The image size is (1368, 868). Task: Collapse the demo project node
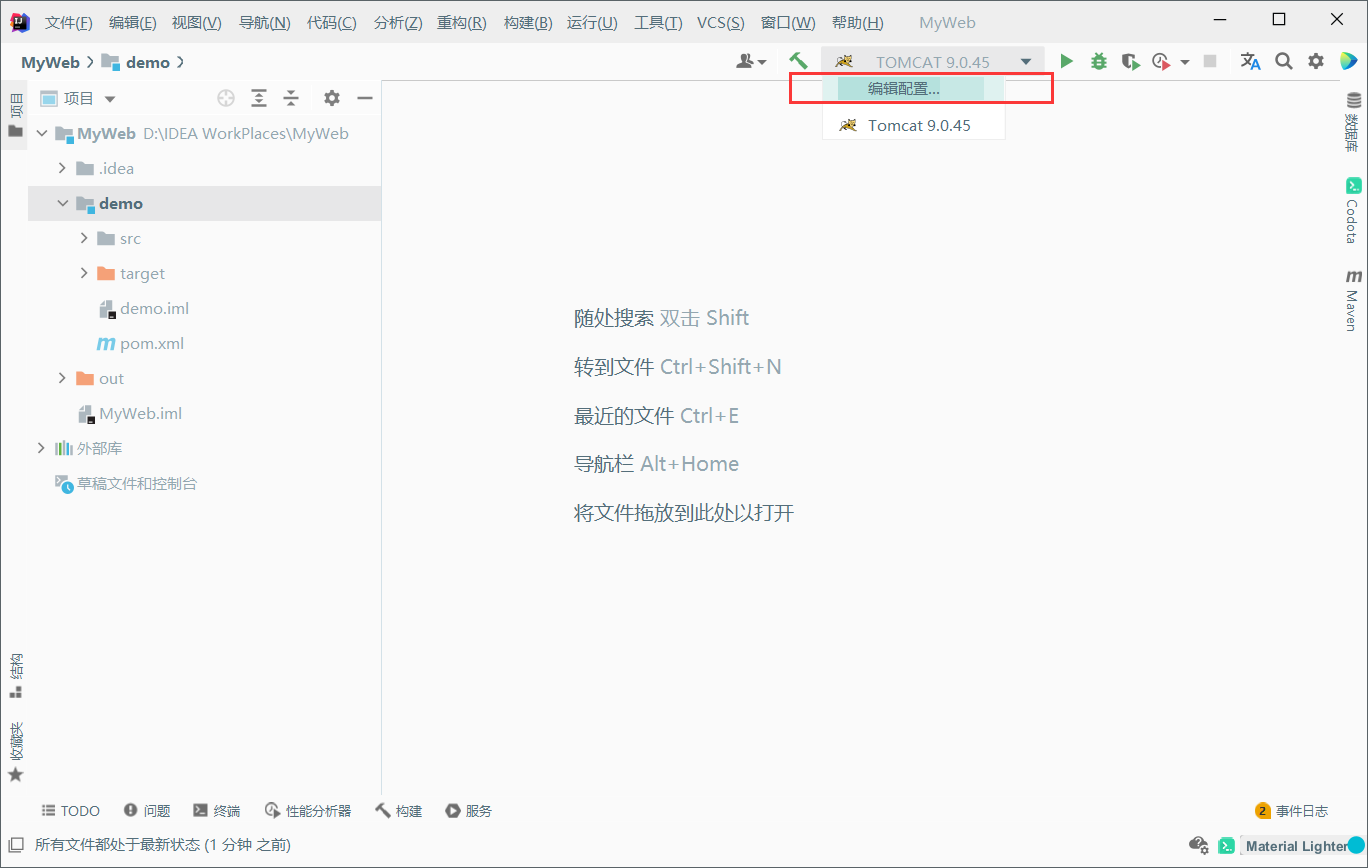(x=62, y=203)
